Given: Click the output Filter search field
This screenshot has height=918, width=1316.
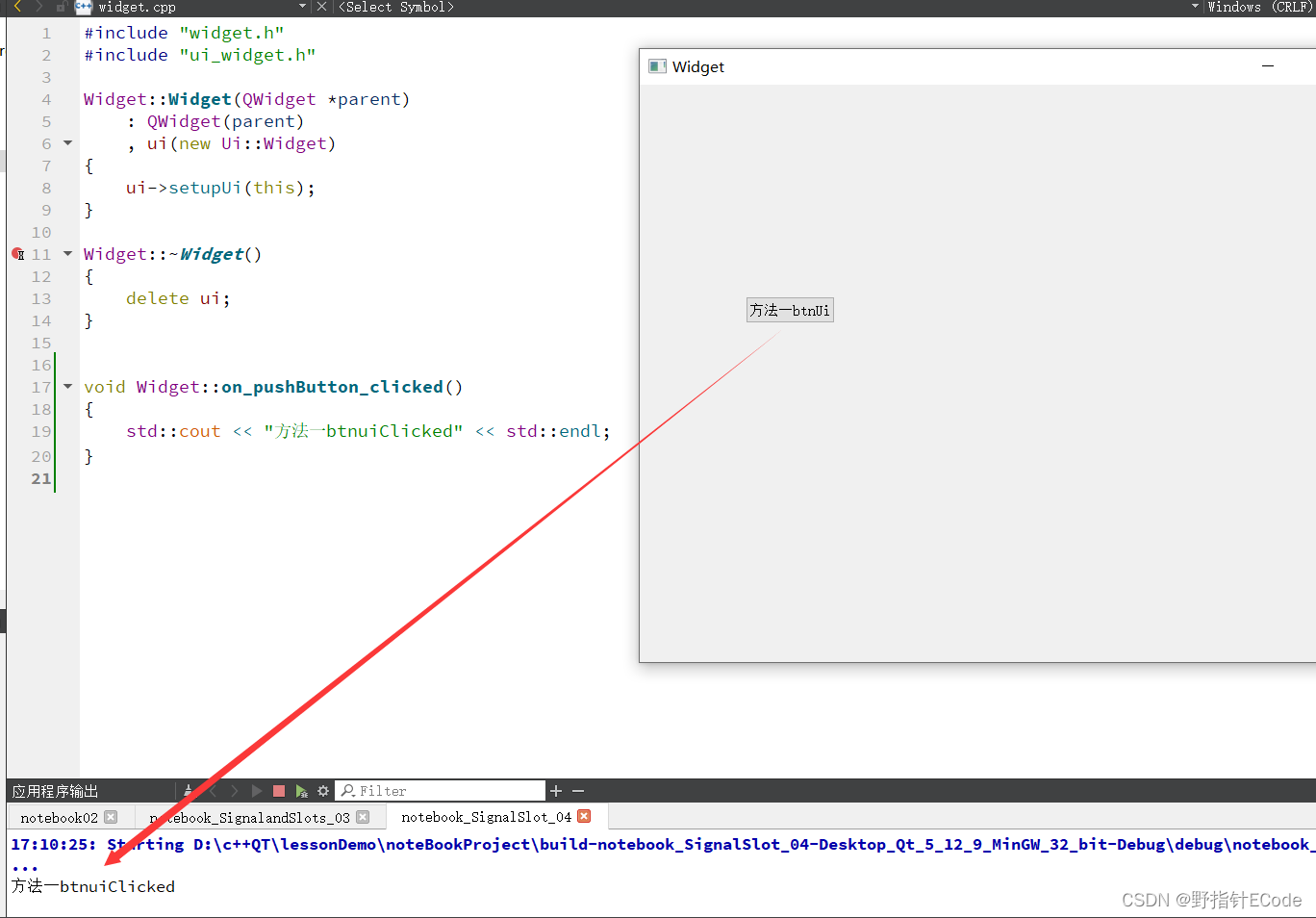Looking at the screenshot, I should [441, 791].
